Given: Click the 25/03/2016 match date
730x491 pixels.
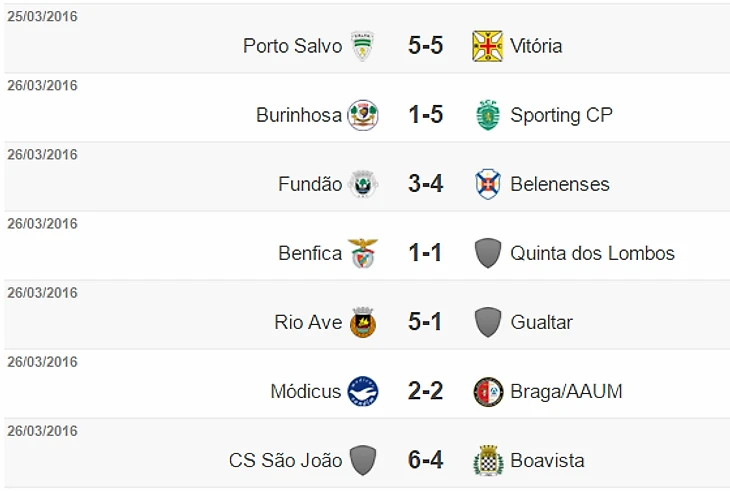Looking at the screenshot, I should [42, 17].
